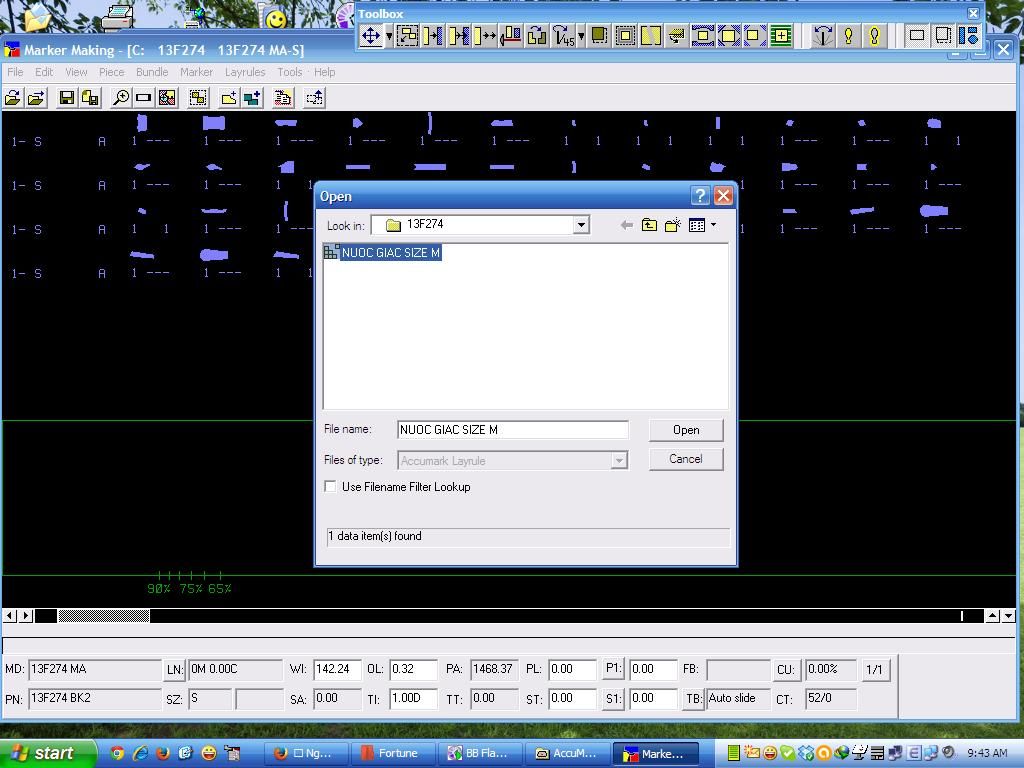The height and width of the screenshot is (768, 1024).
Task: Click the File name input field
Action: pos(513,430)
